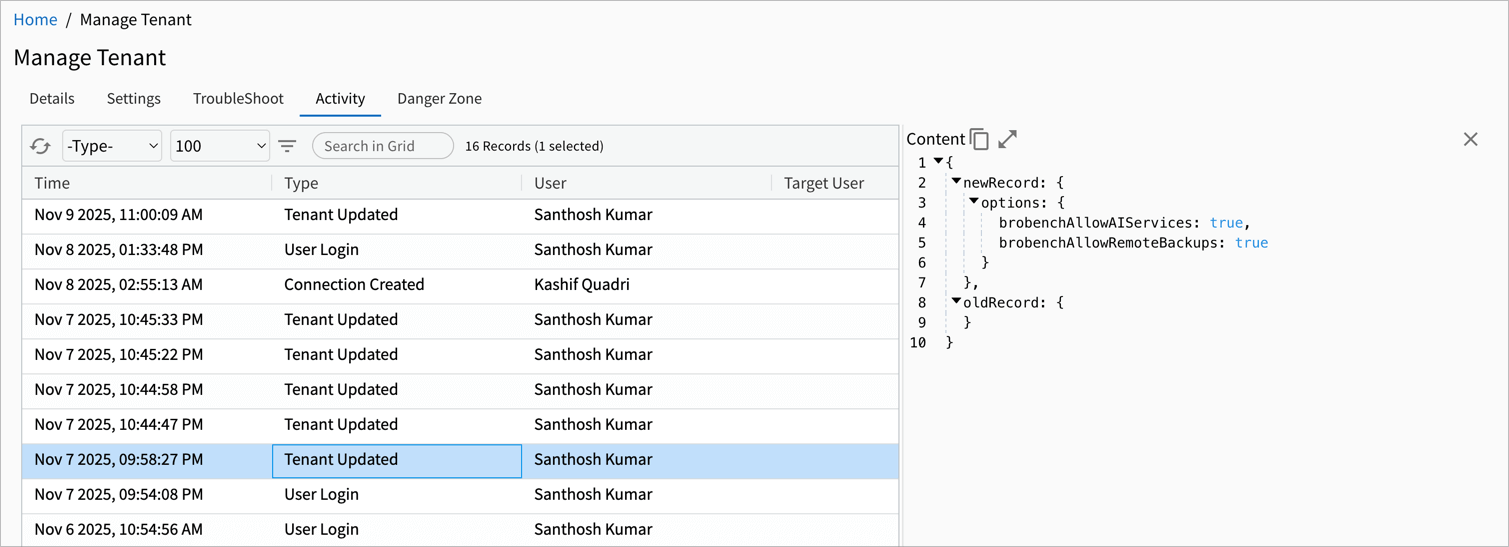
Task: Click the refresh grid icon
Action: (x=40, y=146)
